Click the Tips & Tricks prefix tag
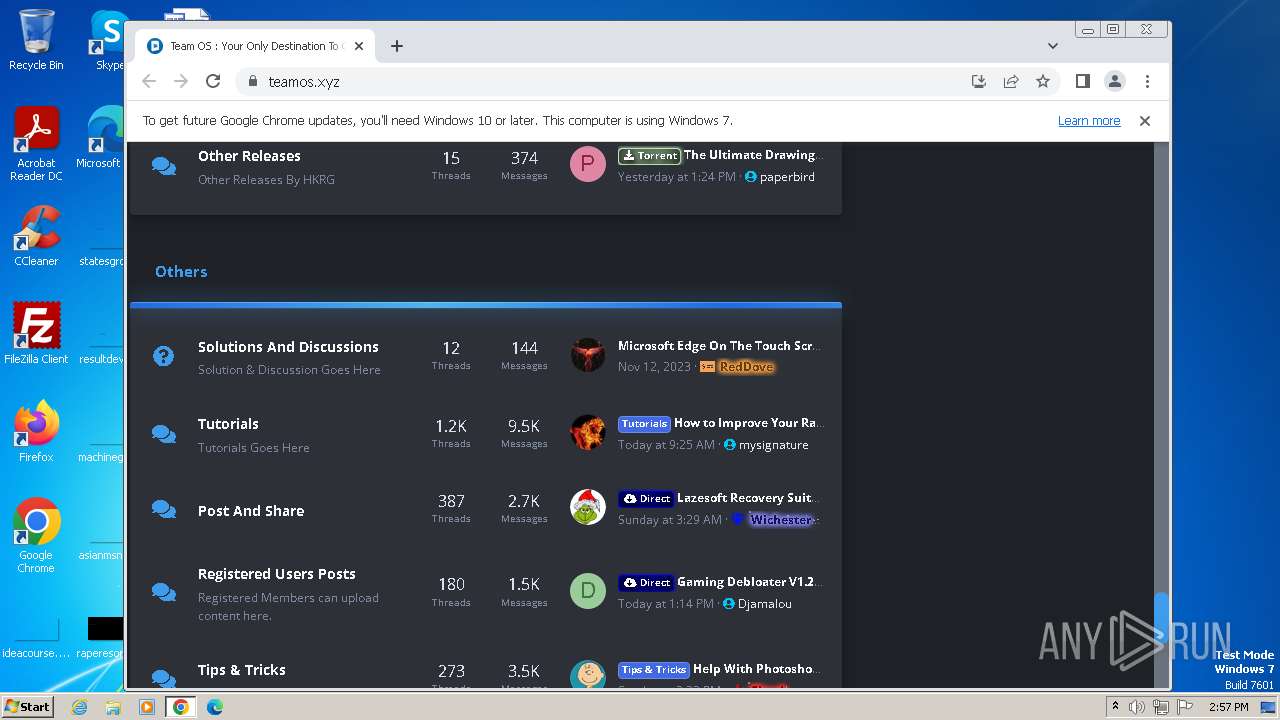 tap(654, 670)
